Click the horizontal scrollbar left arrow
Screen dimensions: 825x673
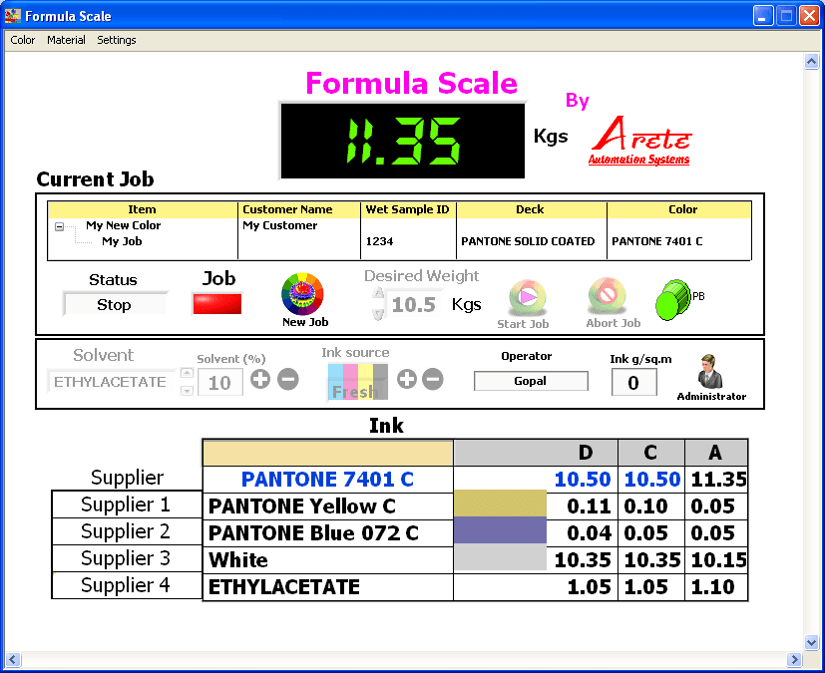(13, 659)
